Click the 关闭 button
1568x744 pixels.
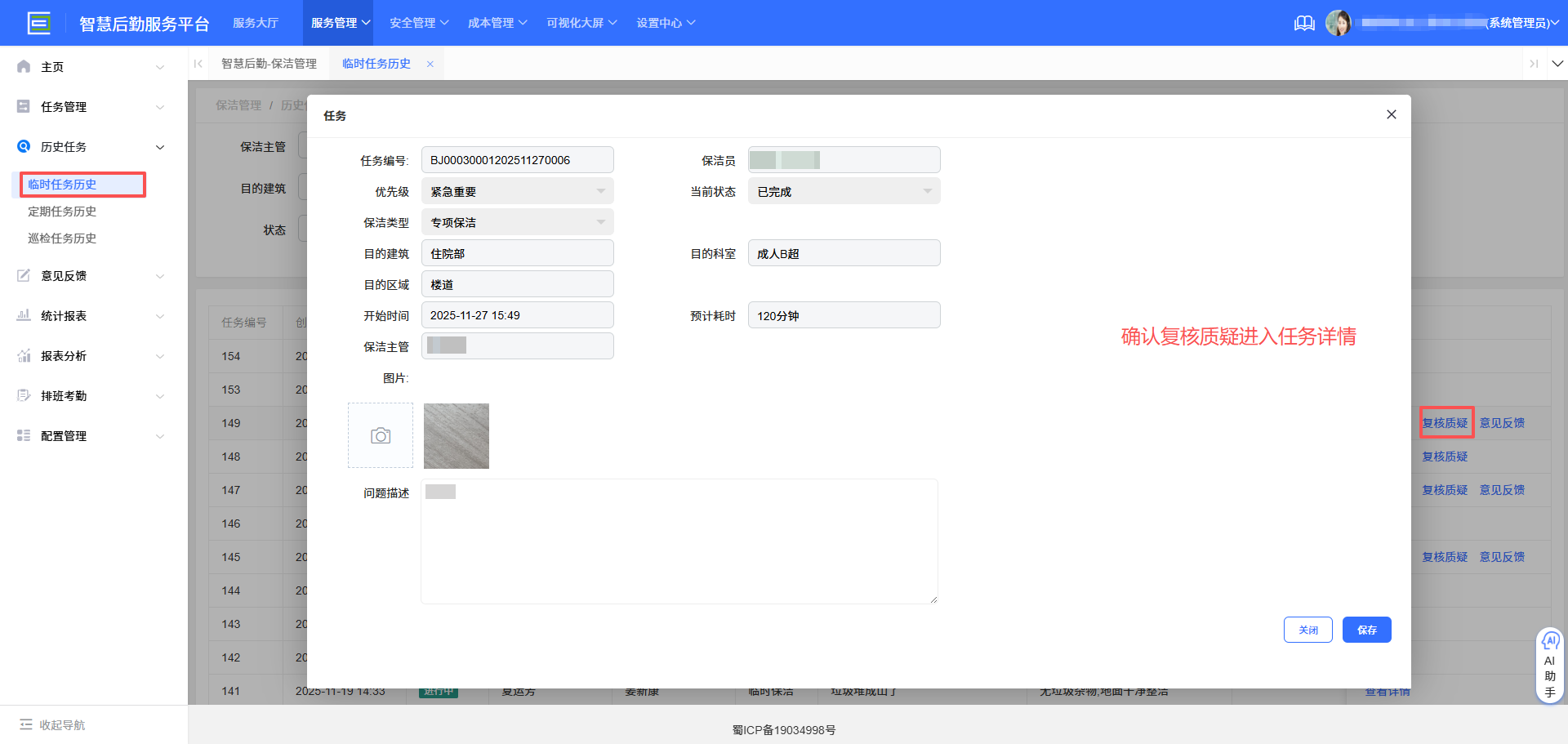coord(1307,630)
